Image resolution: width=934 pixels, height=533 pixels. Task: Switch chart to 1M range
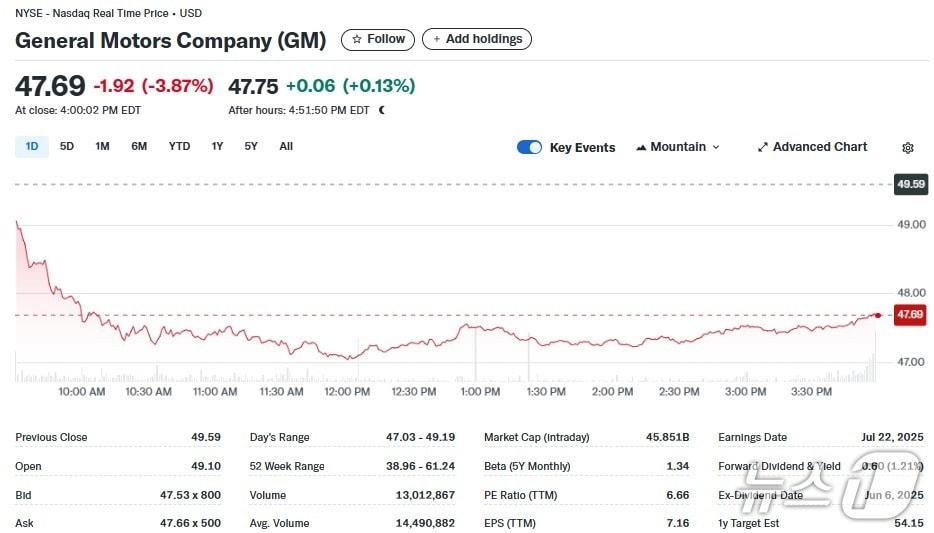click(x=102, y=146)
